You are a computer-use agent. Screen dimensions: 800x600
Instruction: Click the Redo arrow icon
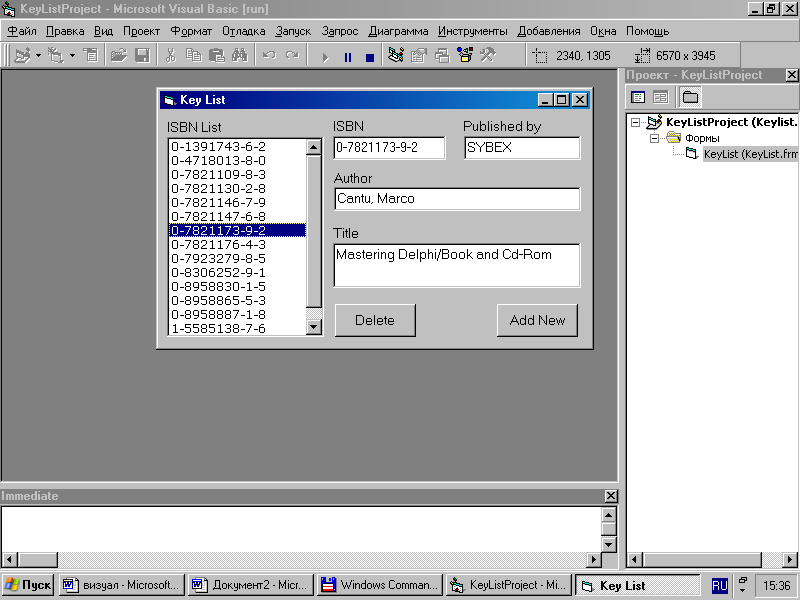[x=292, y=55]
